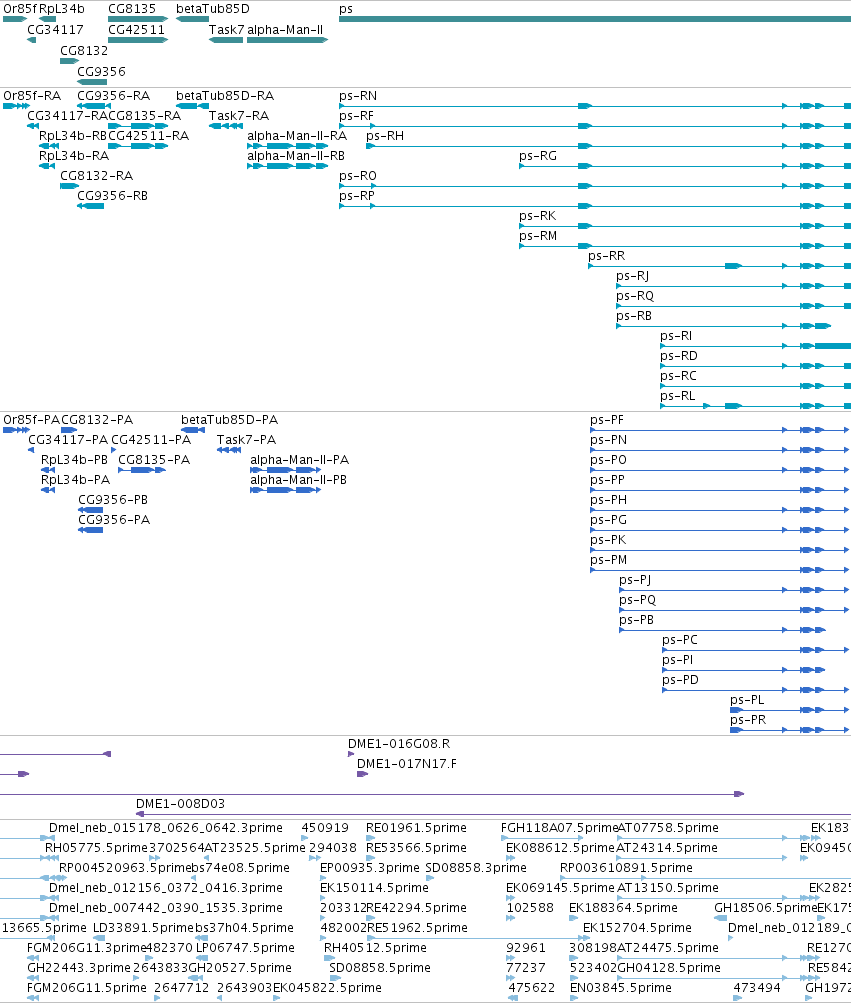Click protein ps-PM
The height and width of the screenshot is (1003, 851).
click(608, 560)
